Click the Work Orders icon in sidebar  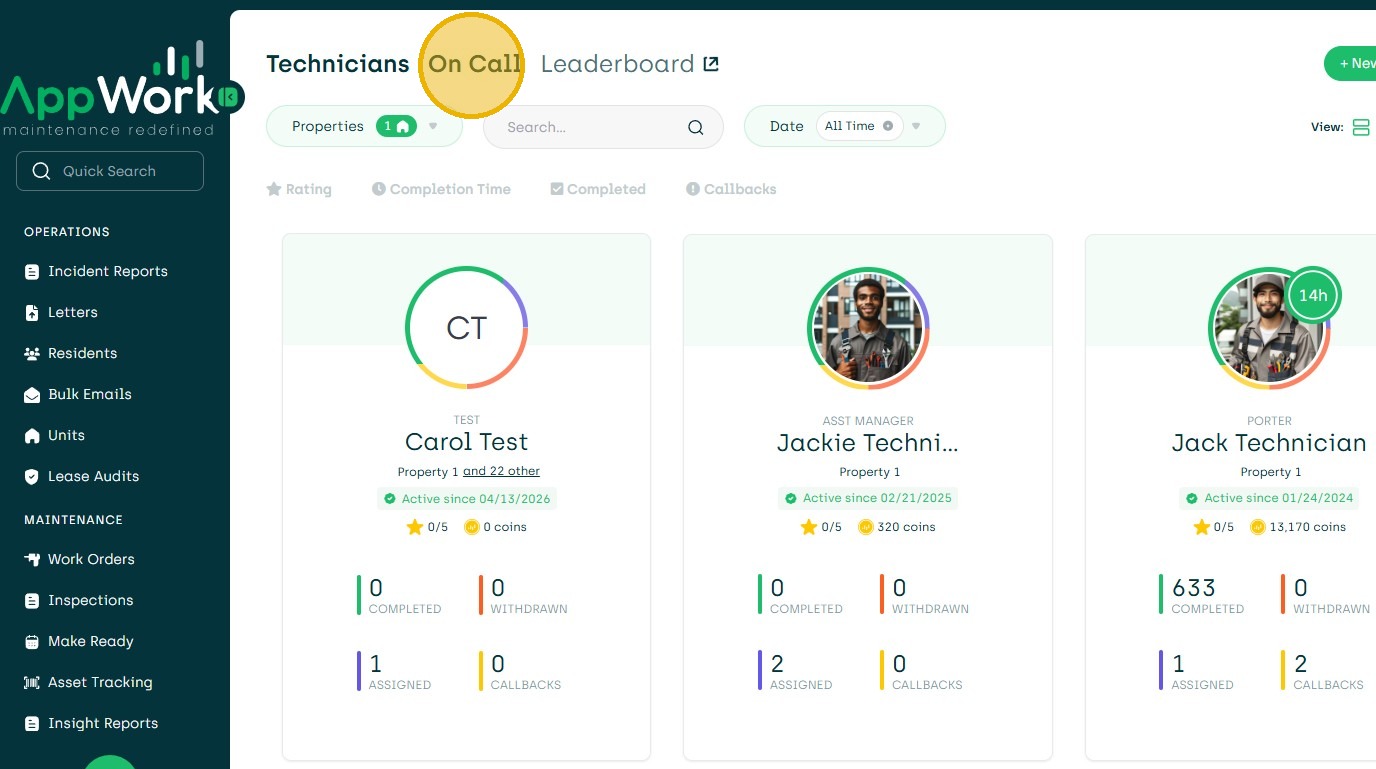(x=32, y=560)
